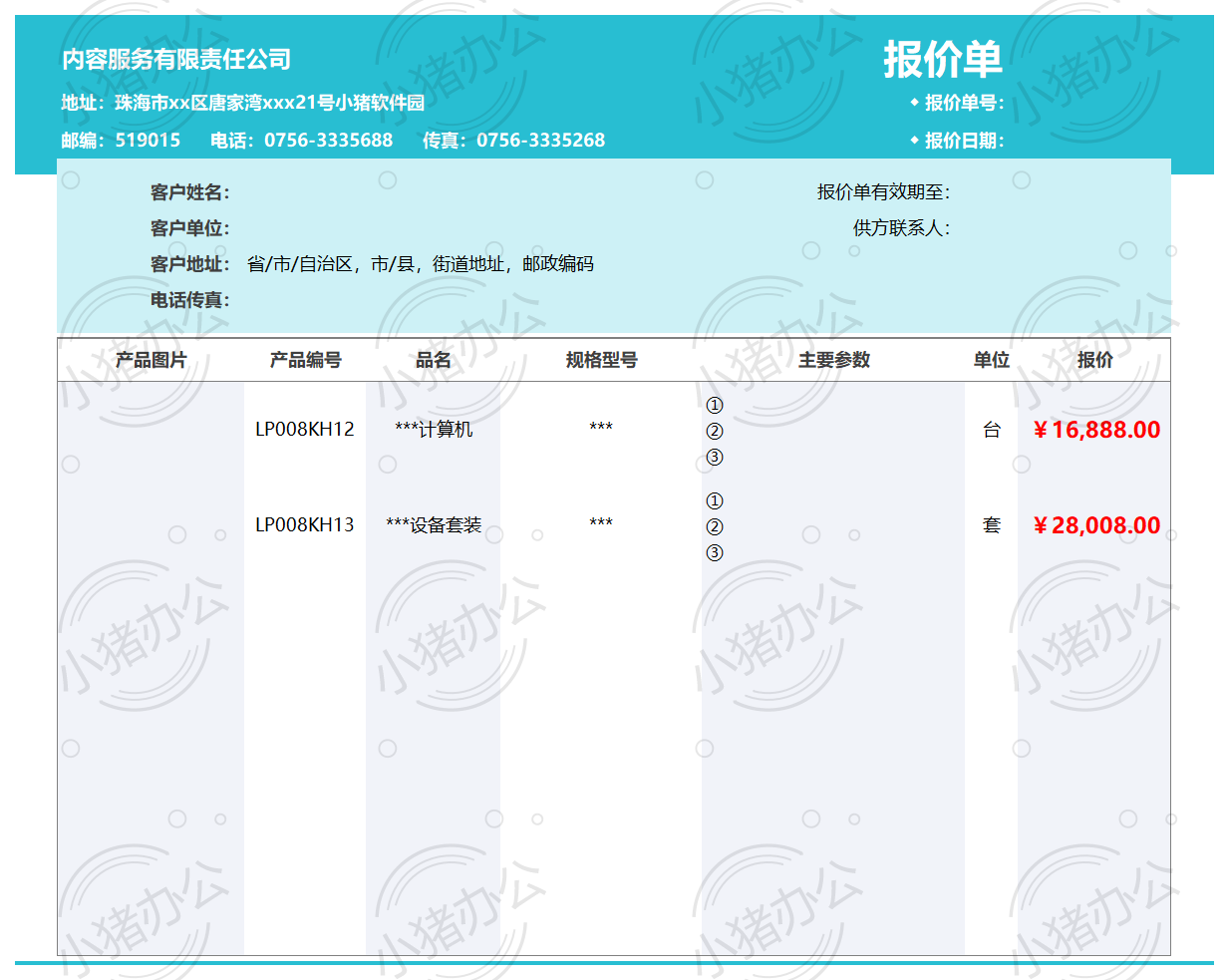The height and width of the screenshot is (980, 1229).
Task: Click unit cell 套
Action: pos(992,525)
